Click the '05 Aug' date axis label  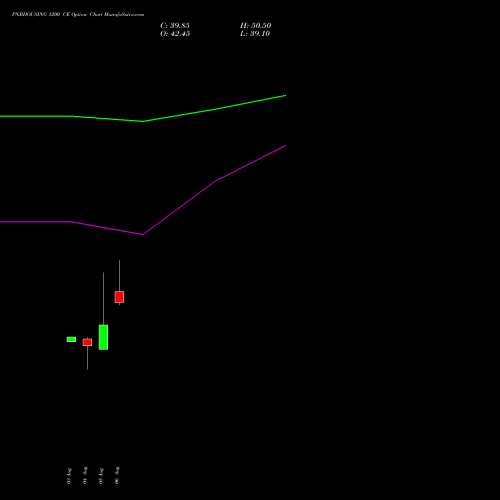click(x=101, y=476)
